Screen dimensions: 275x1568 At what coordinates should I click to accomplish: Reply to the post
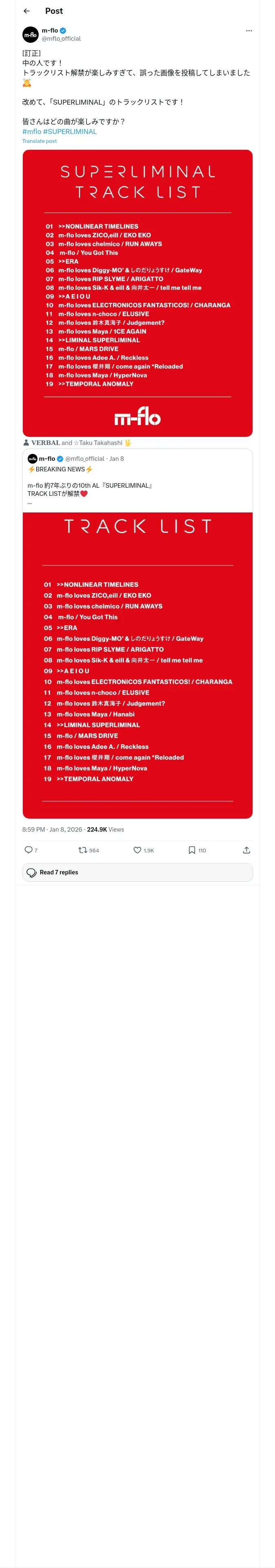[29, 850]
